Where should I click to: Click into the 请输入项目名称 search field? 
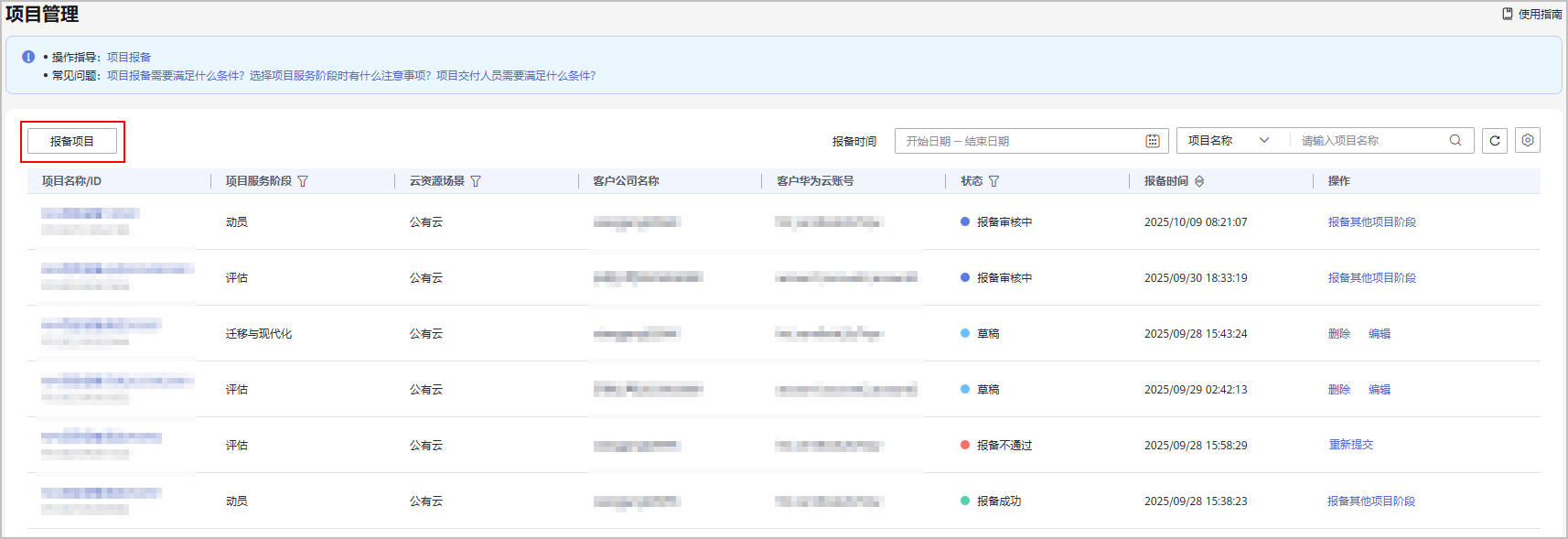(x=1368, y=141)
